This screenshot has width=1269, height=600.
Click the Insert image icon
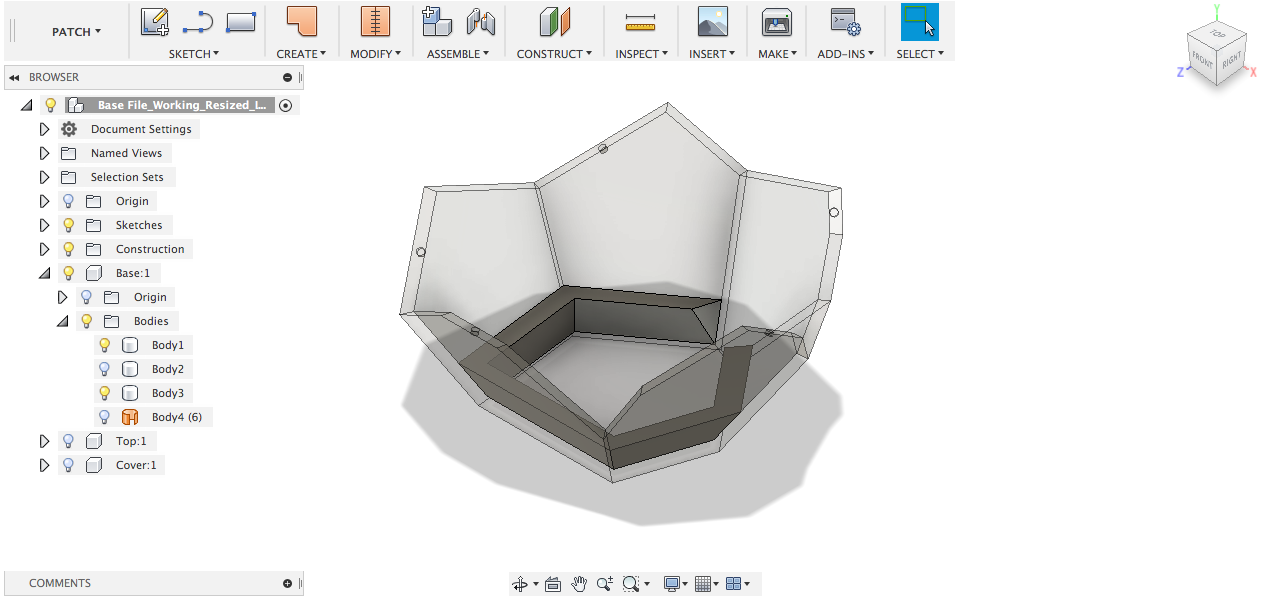(x=712, y=21)
